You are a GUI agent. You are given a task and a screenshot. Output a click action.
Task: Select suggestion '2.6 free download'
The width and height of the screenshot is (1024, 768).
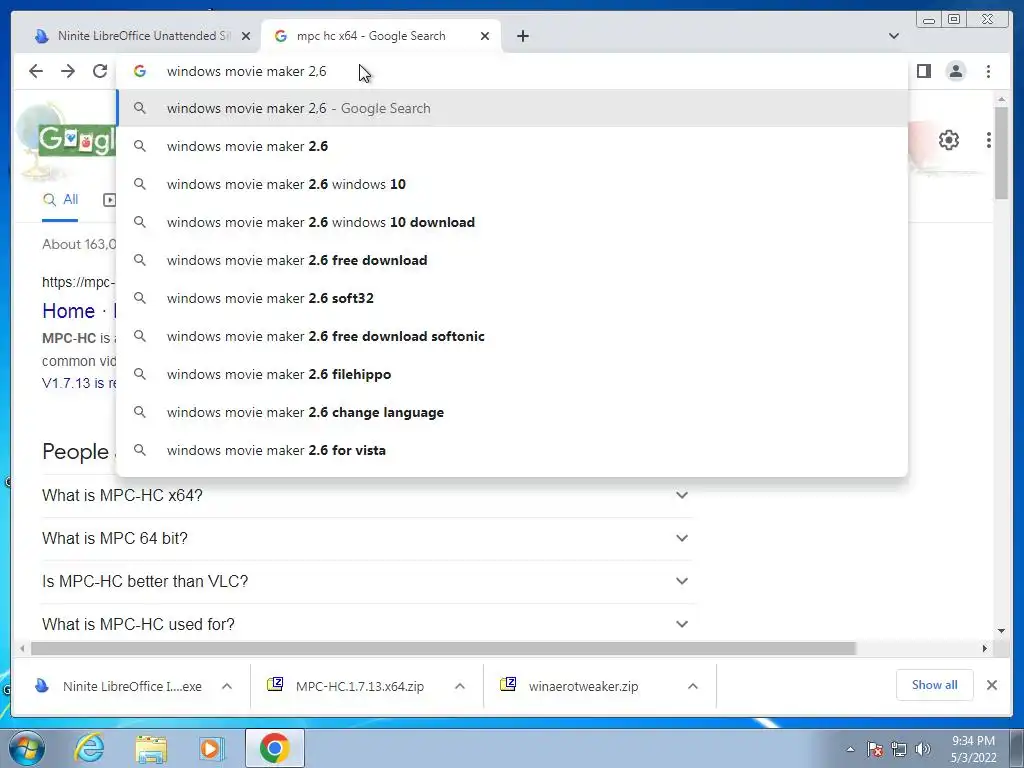[513, 260]
